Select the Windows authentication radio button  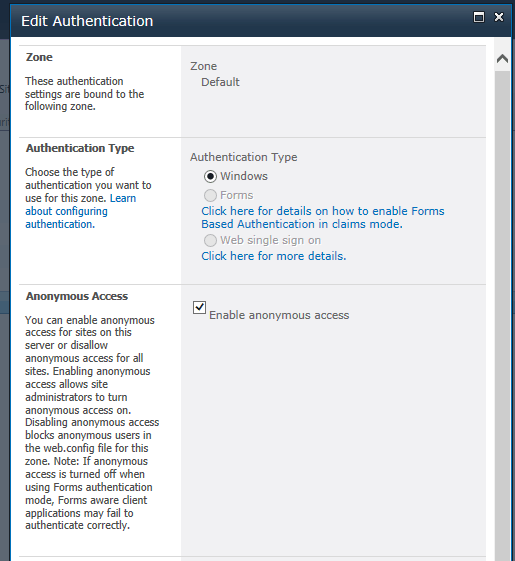[210, 176]
